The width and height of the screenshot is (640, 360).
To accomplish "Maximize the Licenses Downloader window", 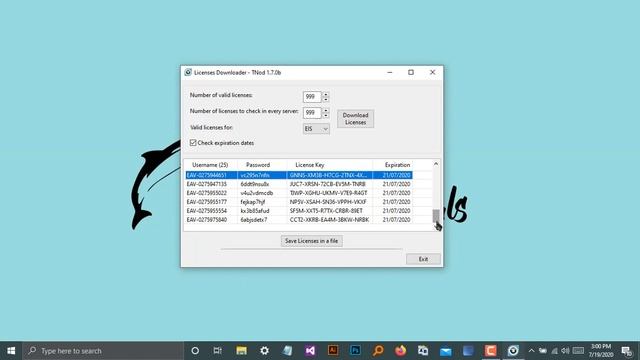I will [x=411, y=72].
